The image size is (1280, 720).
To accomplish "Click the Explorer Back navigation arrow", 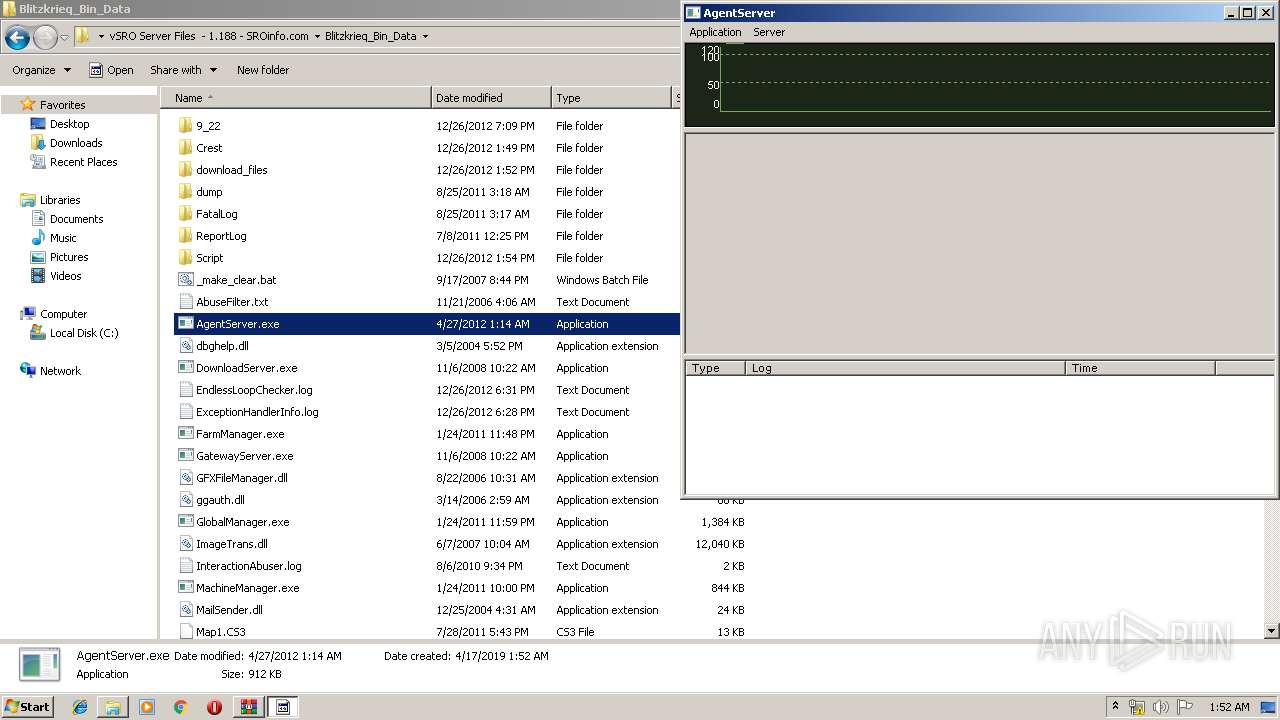I will coord(17,38).
